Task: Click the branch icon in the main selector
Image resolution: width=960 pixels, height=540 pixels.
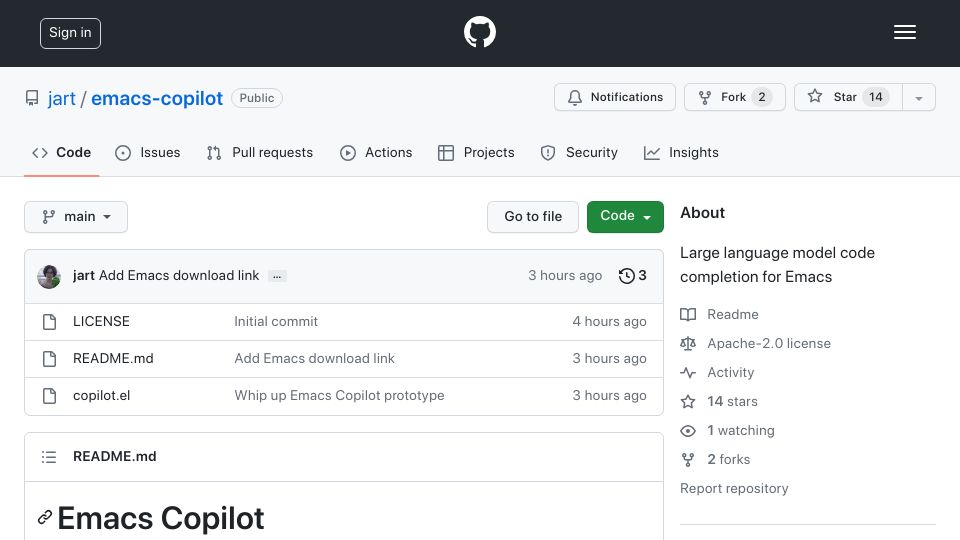Action: pyautogui.click(x=48, y=217)
